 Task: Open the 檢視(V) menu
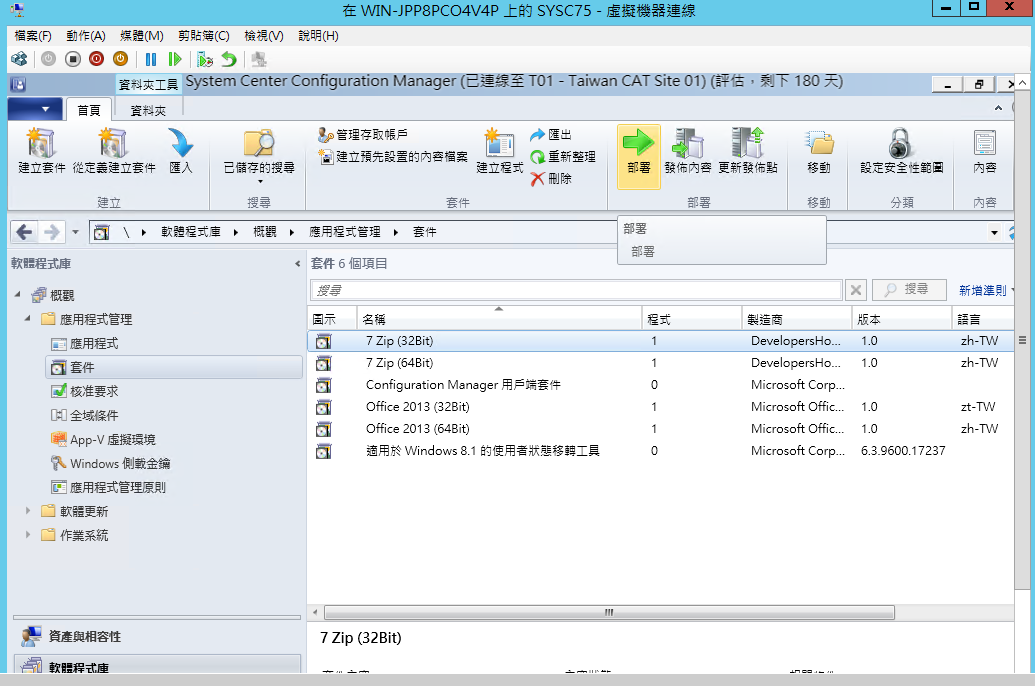[264, 36]
